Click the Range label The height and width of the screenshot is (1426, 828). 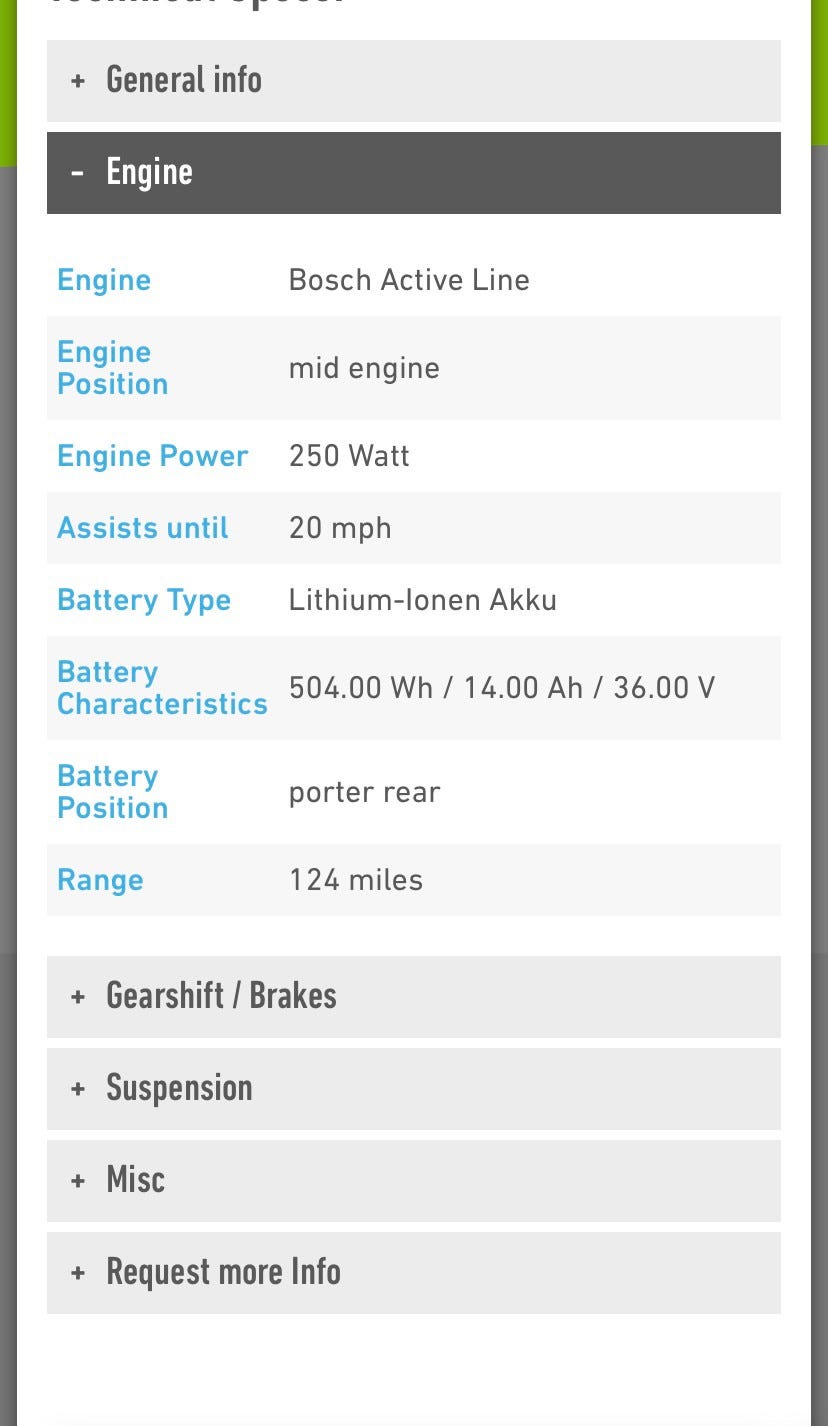click(100, 880)
